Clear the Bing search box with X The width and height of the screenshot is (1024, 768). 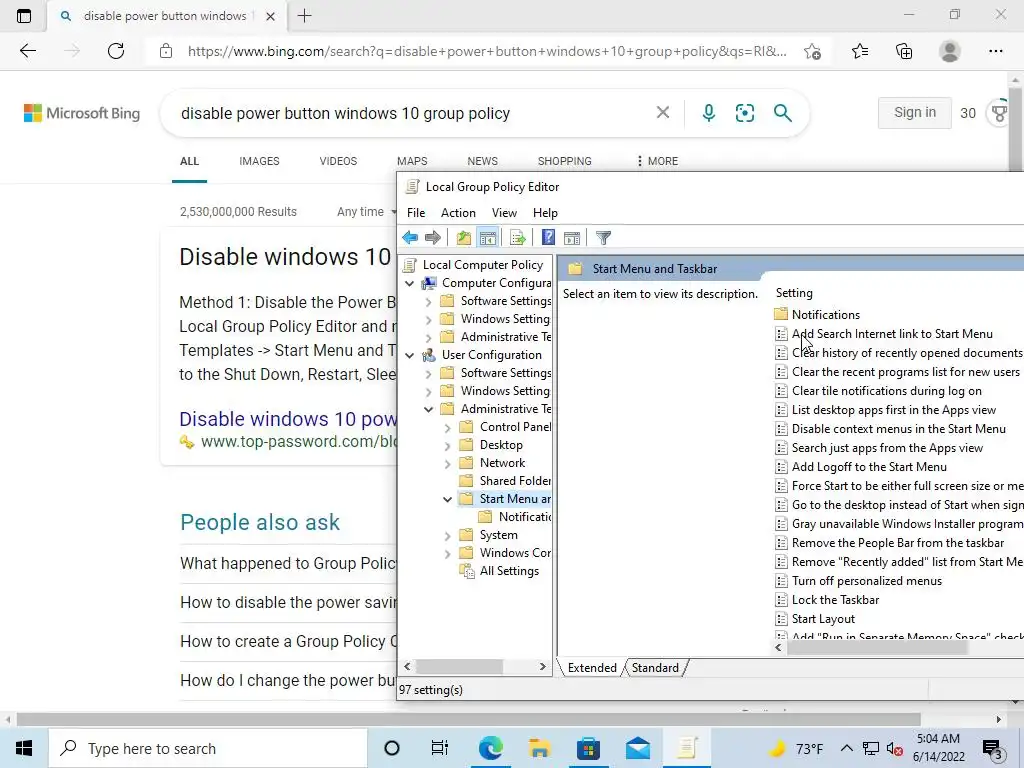tap(663, 113)
